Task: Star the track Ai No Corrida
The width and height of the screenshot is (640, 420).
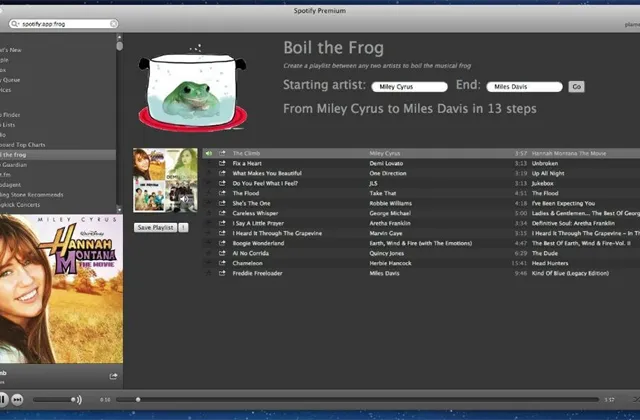Action: pos(209,253)
